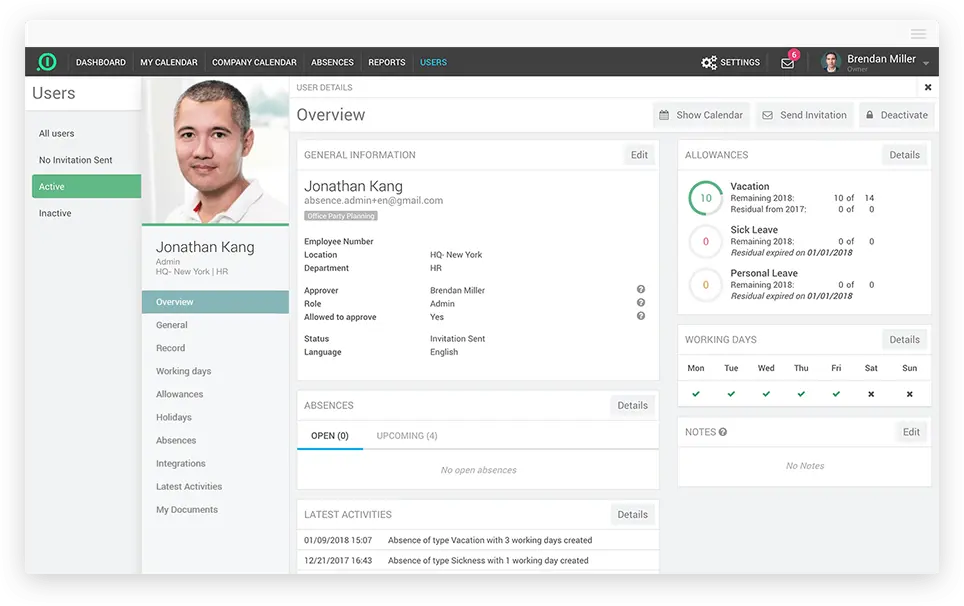Image resolution: width=964 pixels, height=606 pixels.
Task: Open the Reports menu item
Action: point(386,62)
